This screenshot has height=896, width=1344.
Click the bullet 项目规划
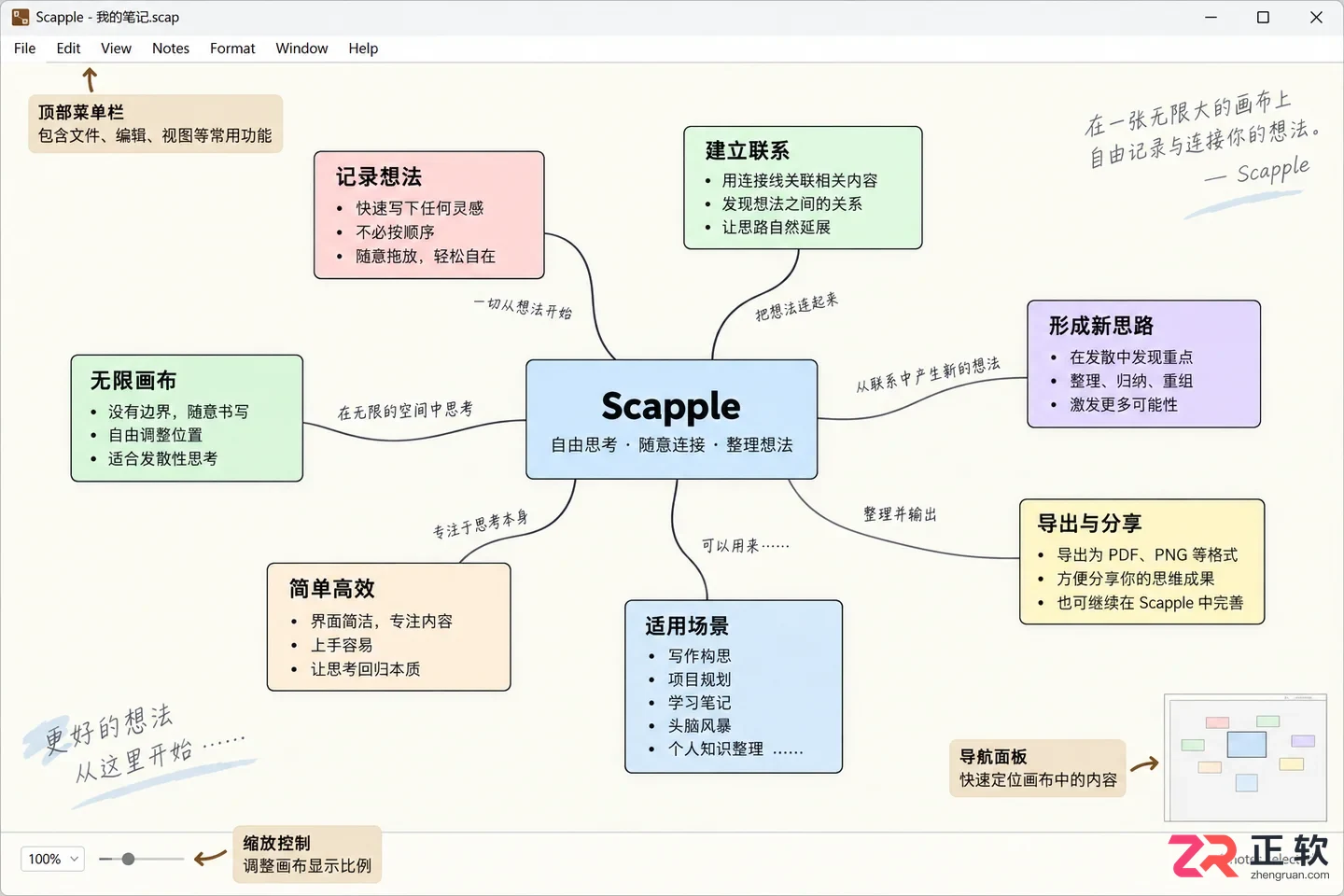point(700,679)
